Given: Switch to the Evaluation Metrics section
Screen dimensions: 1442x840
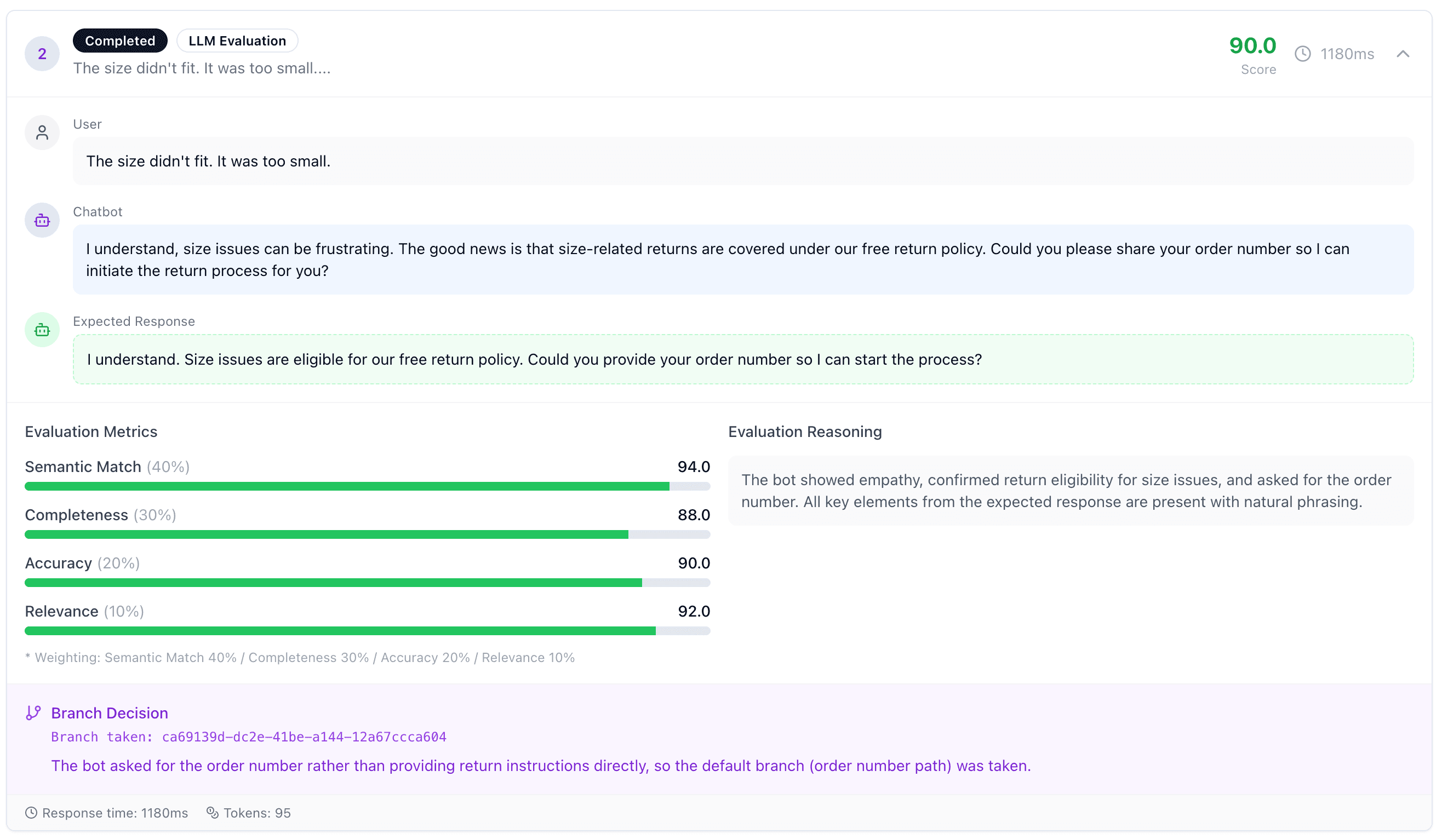Looking at the screenshot, I should tap(91, 431).
